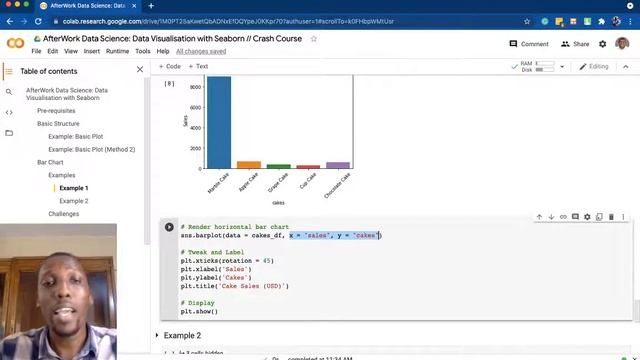Click the plt.title code line
Image resolution: width=640 pixels, height=360 pixels.
[235, 286]
